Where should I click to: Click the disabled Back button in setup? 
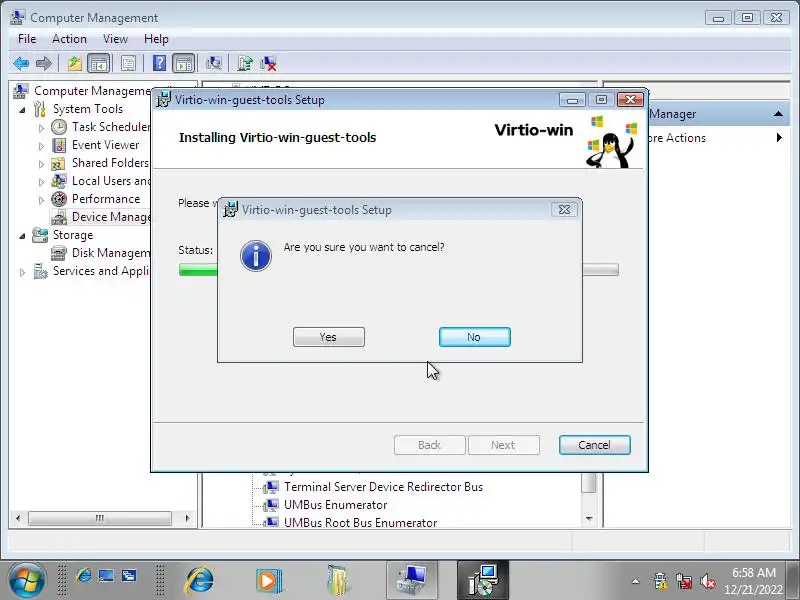(x=430, y=445)
